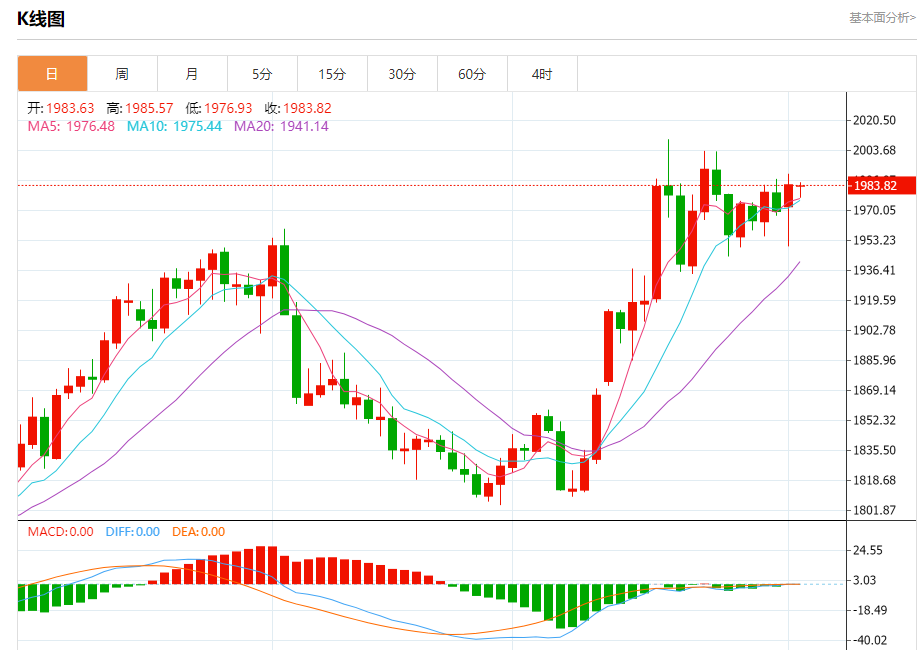Open the 5分 interval tab

click(262, 74)
